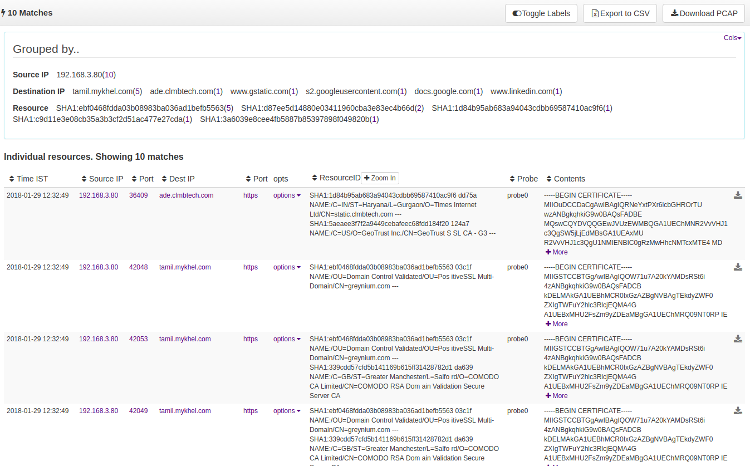750x466 pixels.
Task: Select docs.google.com destination group link
Action: coord(443,91)
